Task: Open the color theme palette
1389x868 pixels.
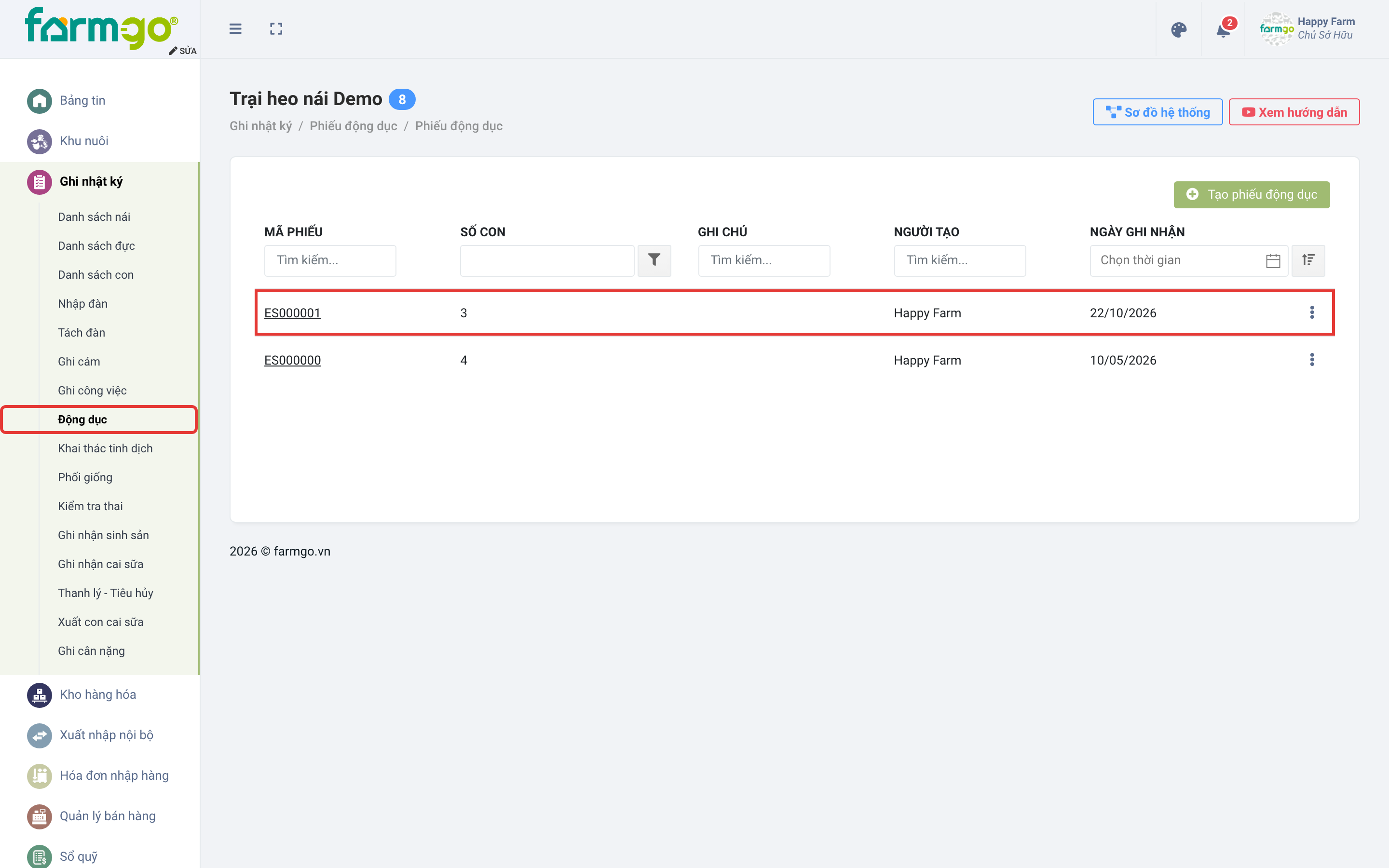Action: click(1178, 29)
